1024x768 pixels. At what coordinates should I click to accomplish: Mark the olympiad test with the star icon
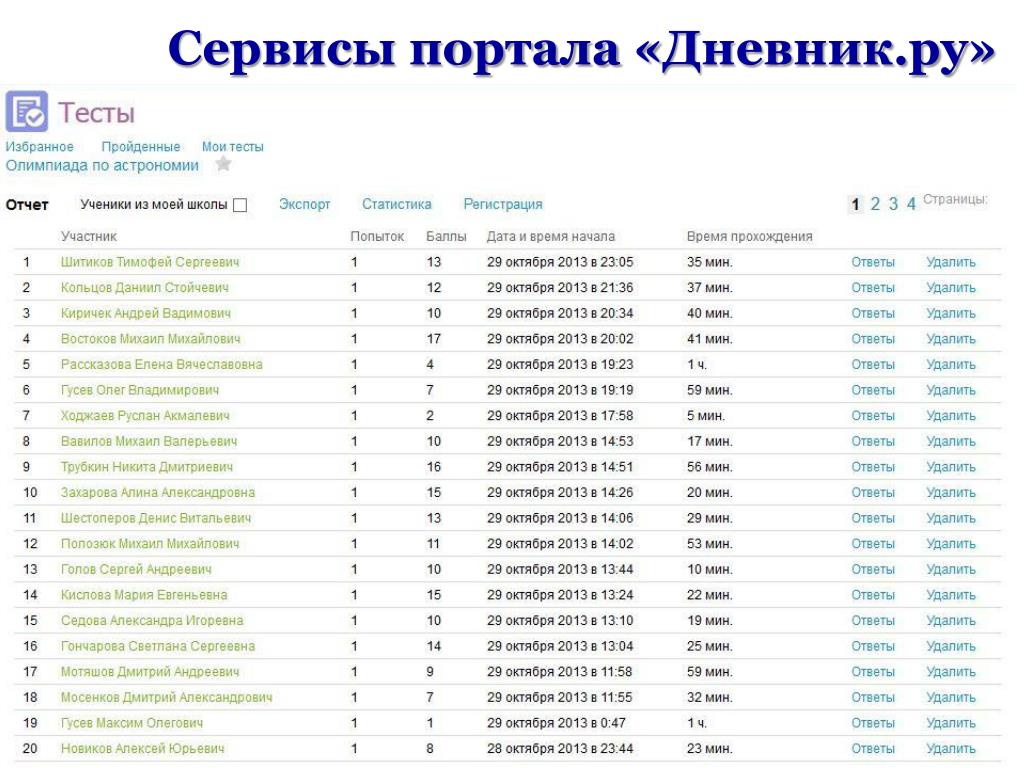pyautogui.click(x=223, y=164)
